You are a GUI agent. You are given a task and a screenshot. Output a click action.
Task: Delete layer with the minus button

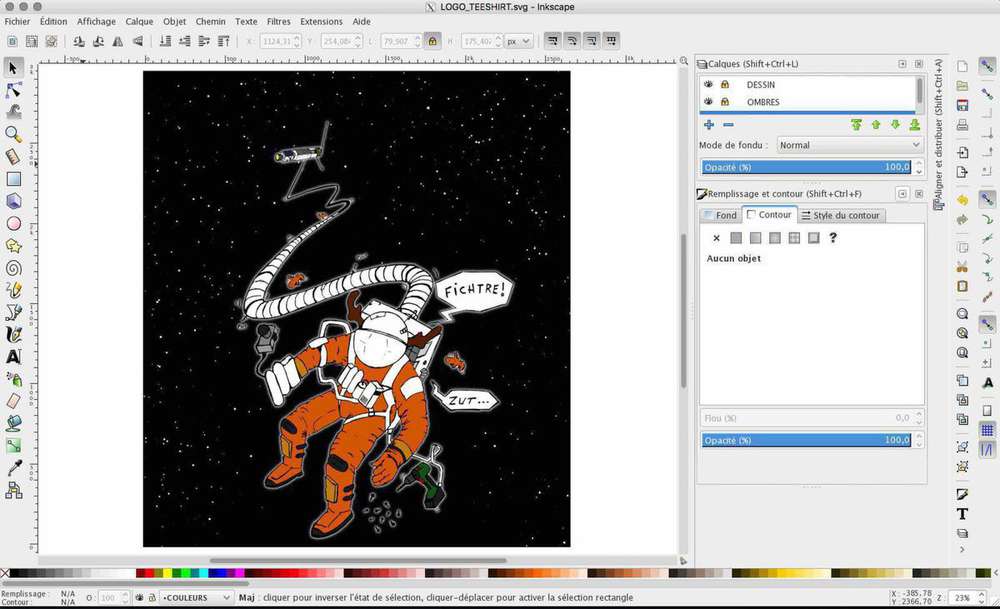(728, 125)
